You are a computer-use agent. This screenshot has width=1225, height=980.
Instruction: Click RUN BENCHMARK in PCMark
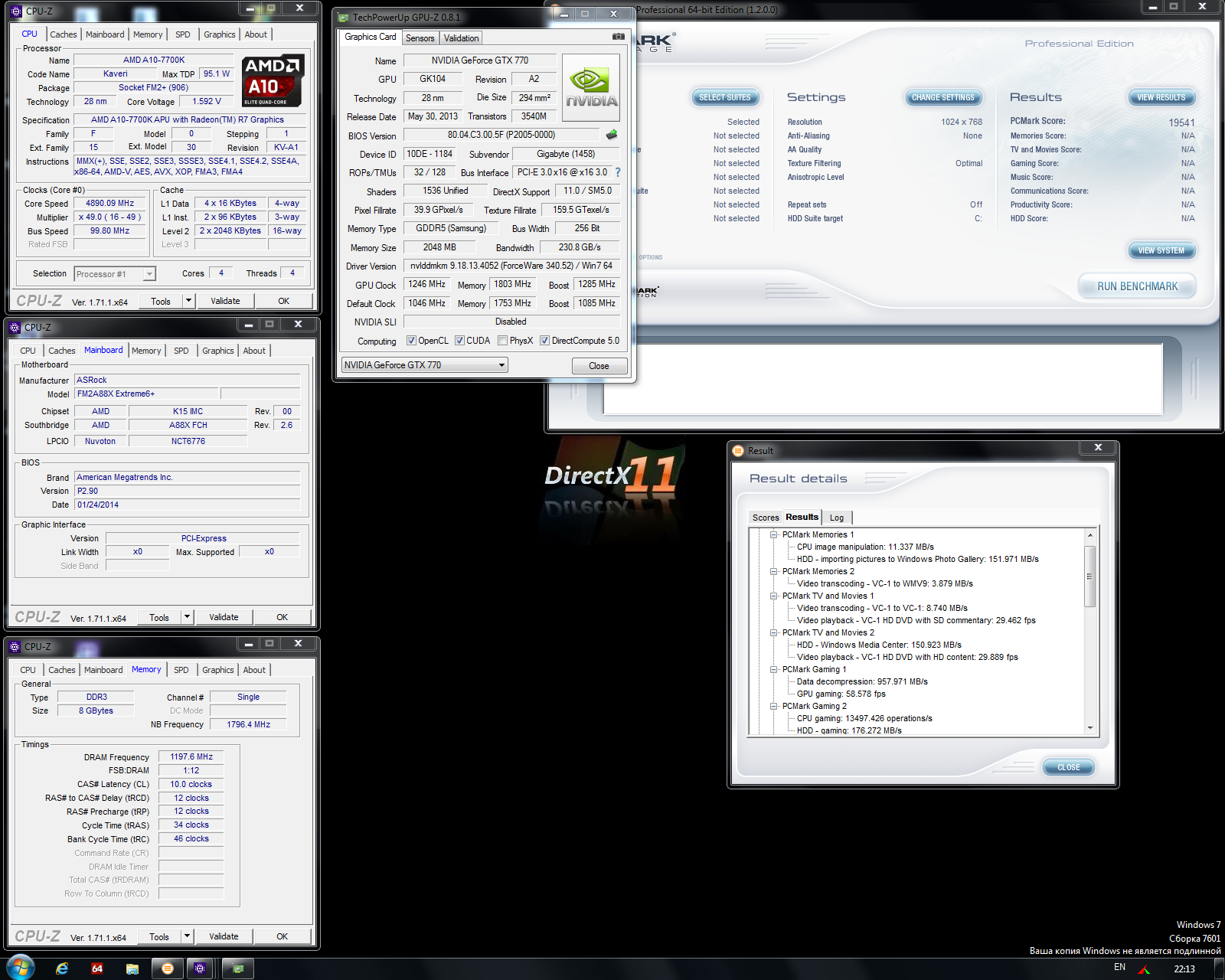click(1138, 286)
